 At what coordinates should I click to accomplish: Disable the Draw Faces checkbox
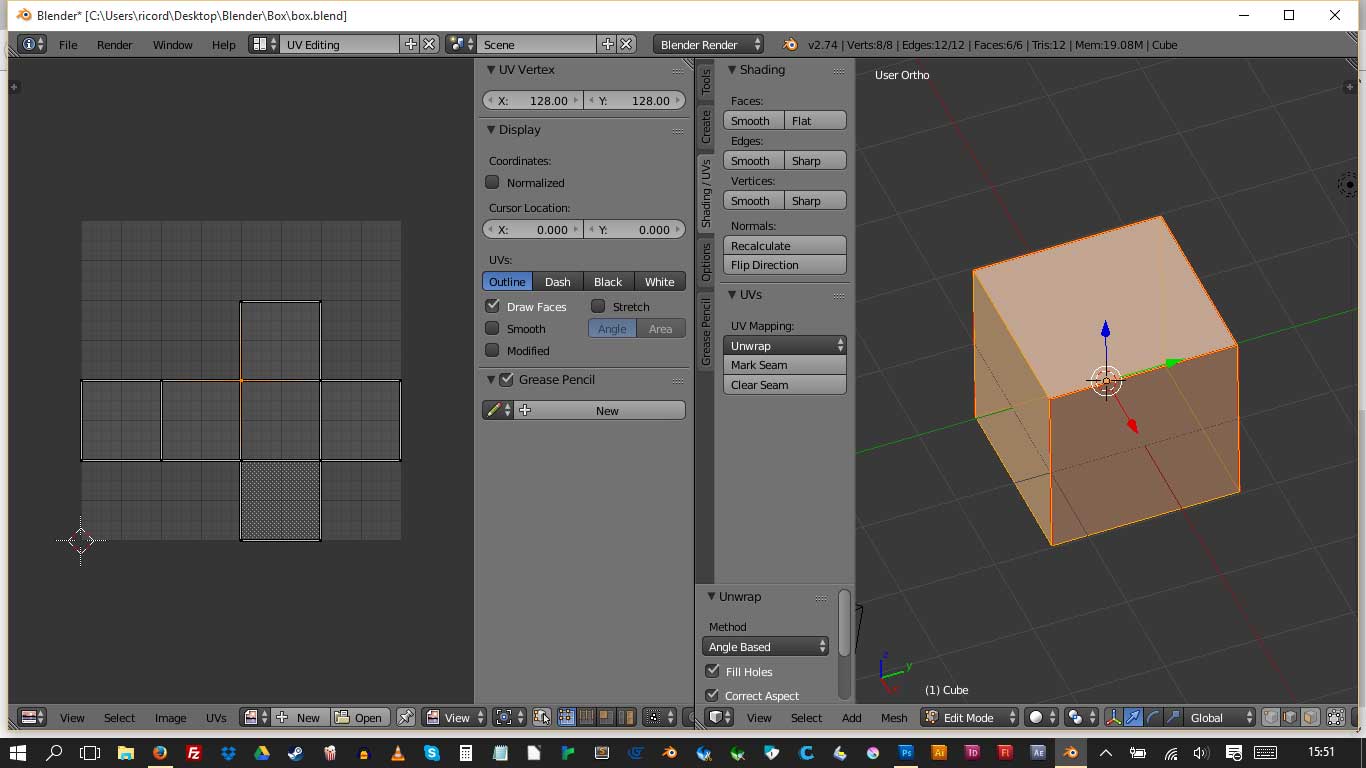coord(492,306)
